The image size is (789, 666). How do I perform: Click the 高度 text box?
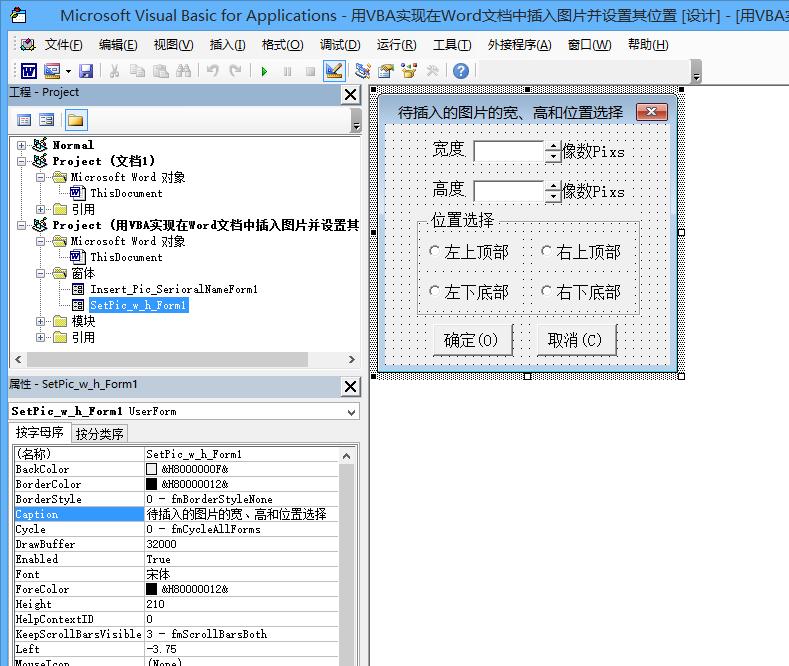pyautogui.click(x=509, y=191)
